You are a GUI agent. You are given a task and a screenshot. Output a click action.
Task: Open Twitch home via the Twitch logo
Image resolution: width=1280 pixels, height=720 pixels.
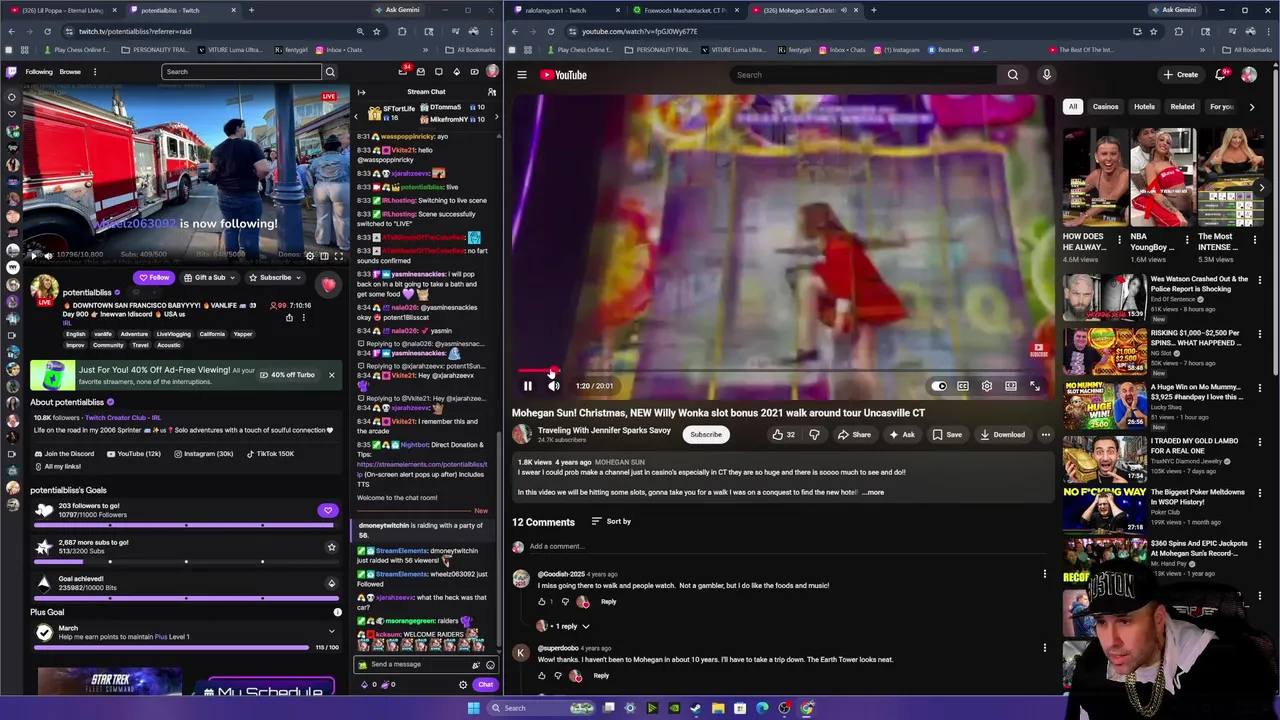coord(12,72)
